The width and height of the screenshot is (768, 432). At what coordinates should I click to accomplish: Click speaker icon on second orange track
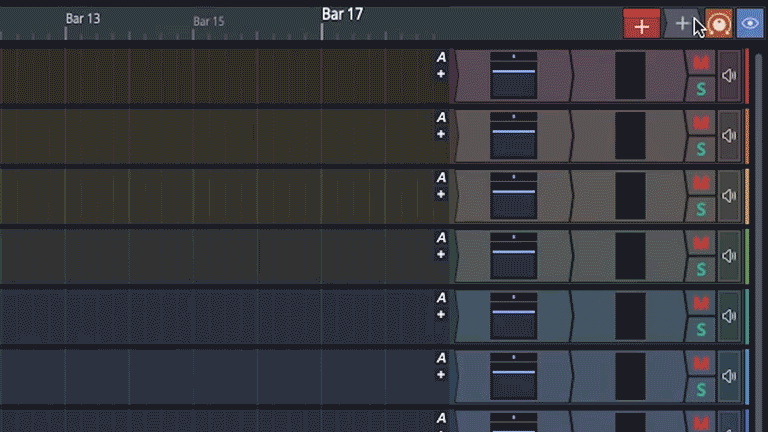(x=729, y=136)
